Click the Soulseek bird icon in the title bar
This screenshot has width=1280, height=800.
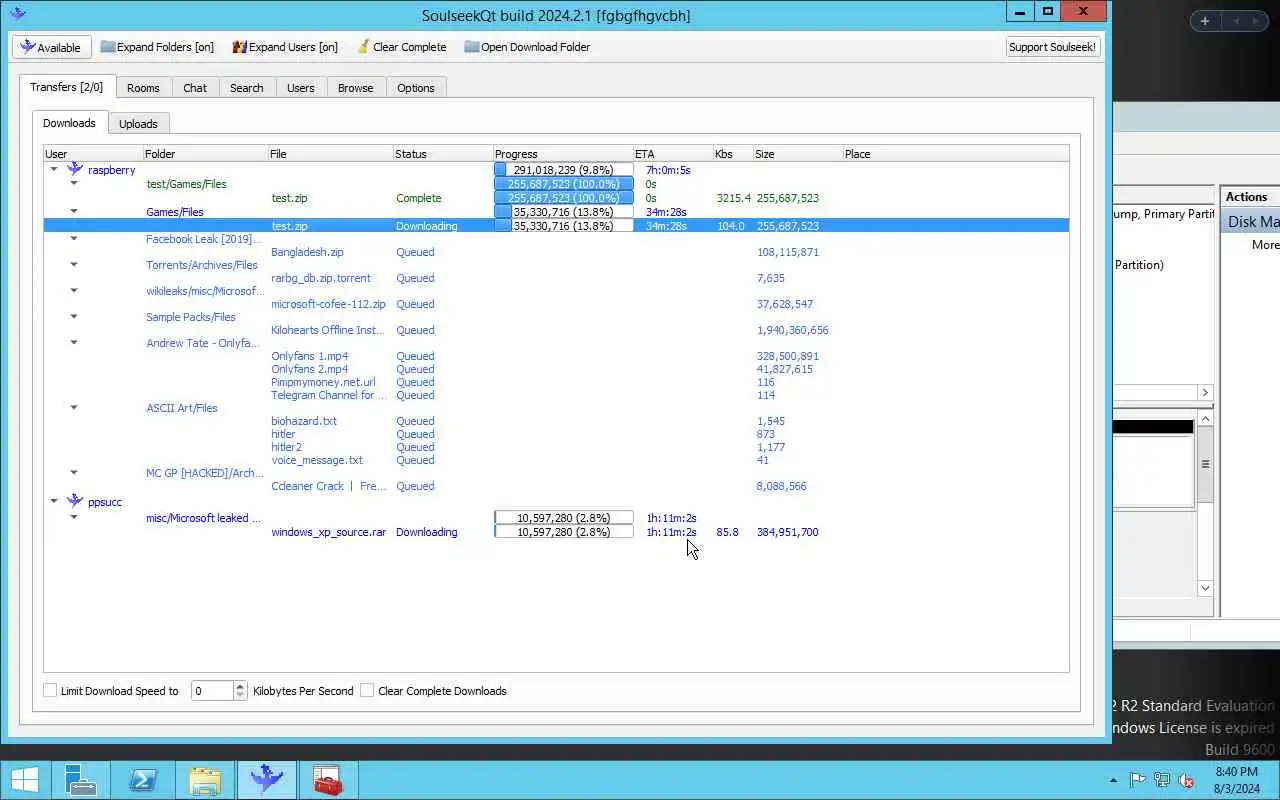(17, 14)
